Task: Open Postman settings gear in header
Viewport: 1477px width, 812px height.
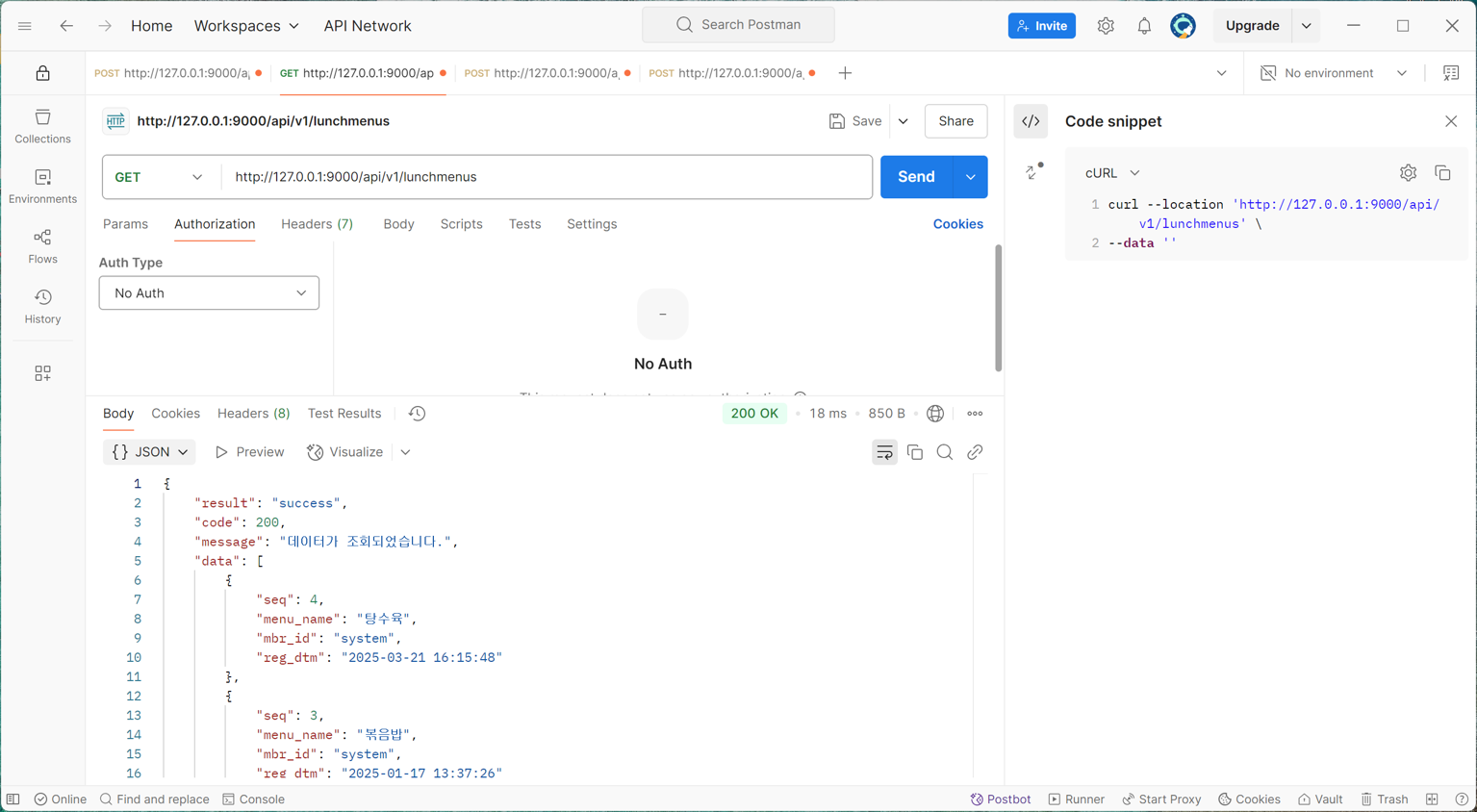Action: [x=1106, y=26]
